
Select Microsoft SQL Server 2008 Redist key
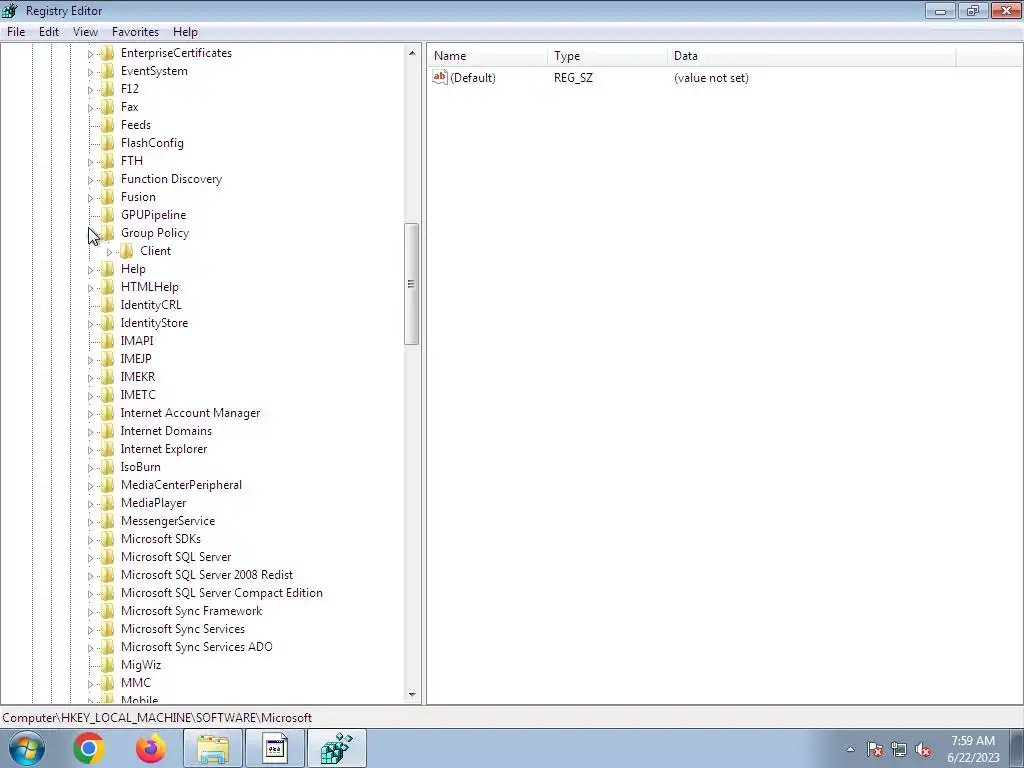coord(206,575)
